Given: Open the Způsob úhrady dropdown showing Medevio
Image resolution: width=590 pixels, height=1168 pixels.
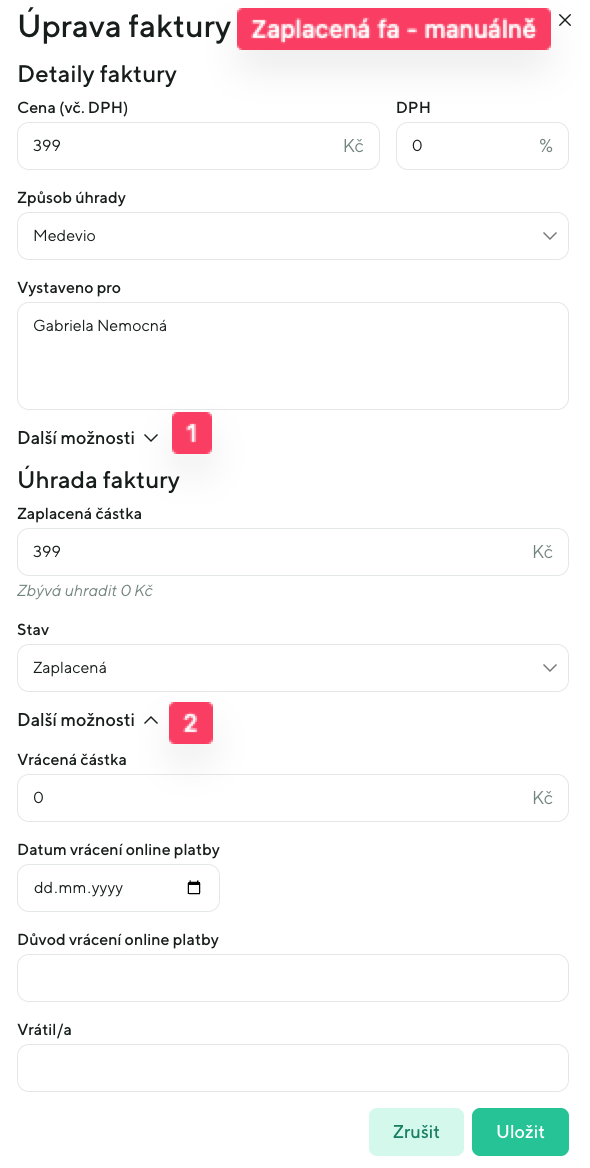Looking at the screenshot, I should click(293, 236).
